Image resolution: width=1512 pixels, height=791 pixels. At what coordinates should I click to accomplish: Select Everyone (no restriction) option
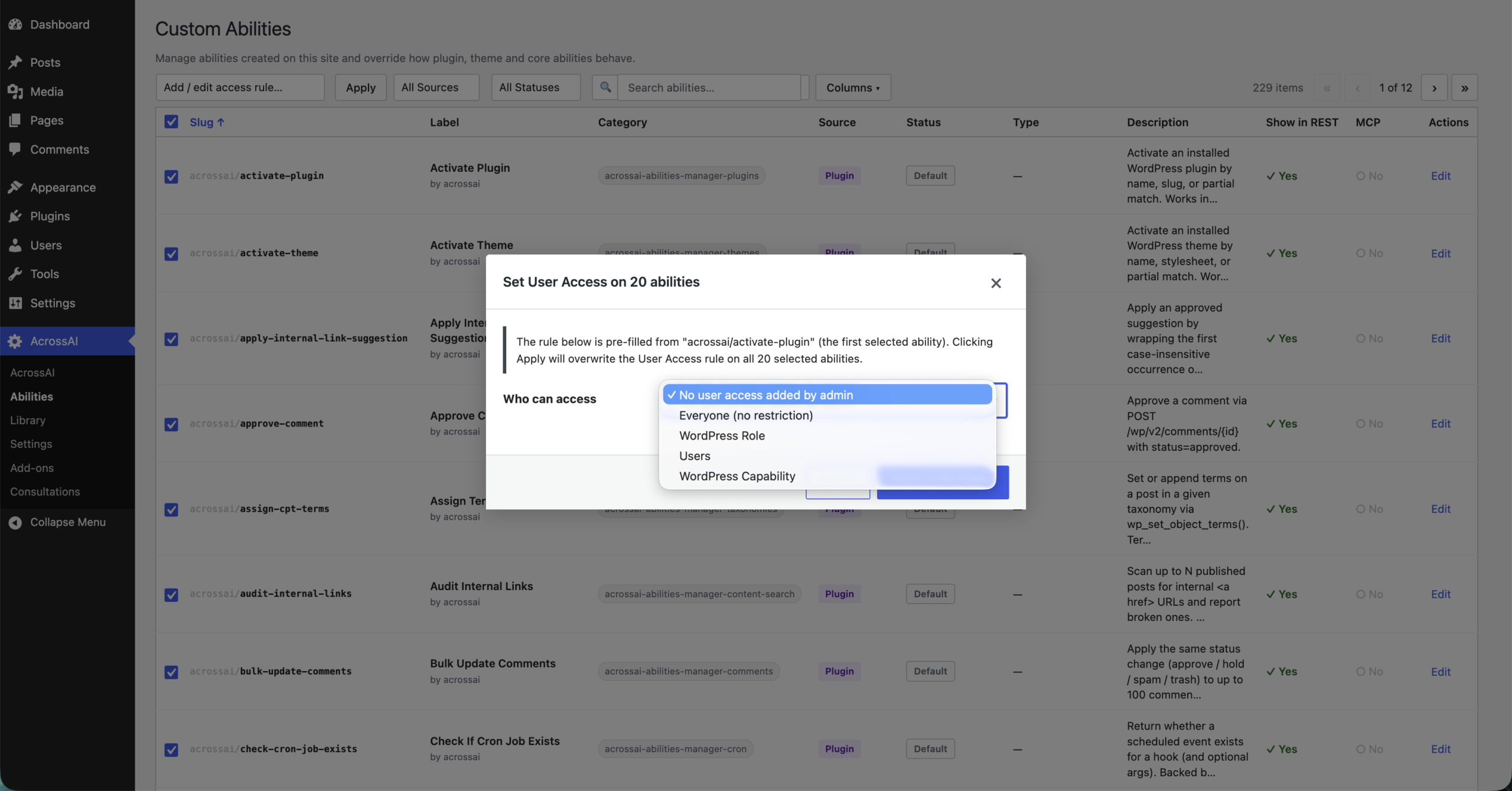pyautogui.click(x=827, y=415)
